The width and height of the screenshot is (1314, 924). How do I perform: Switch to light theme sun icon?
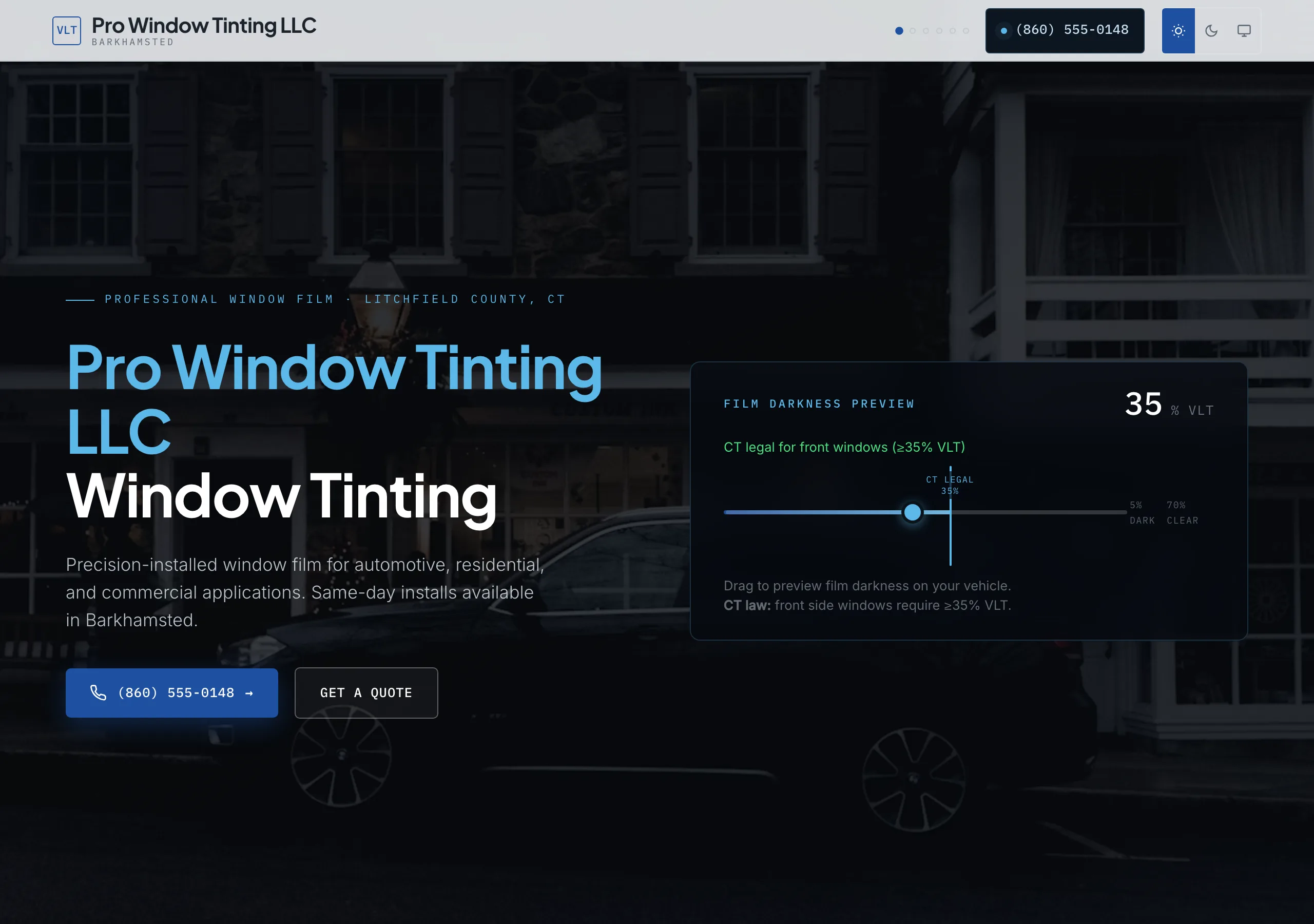[x=1178, y=30]
